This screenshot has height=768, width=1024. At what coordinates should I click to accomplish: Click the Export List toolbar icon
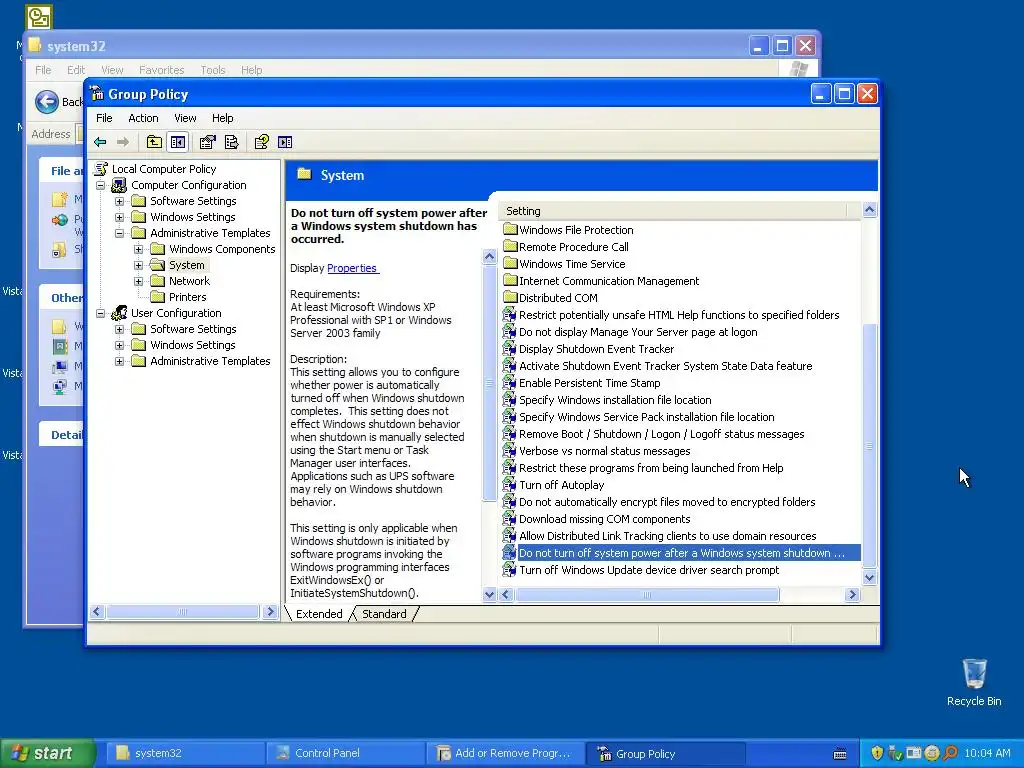[x=232, y=142]
